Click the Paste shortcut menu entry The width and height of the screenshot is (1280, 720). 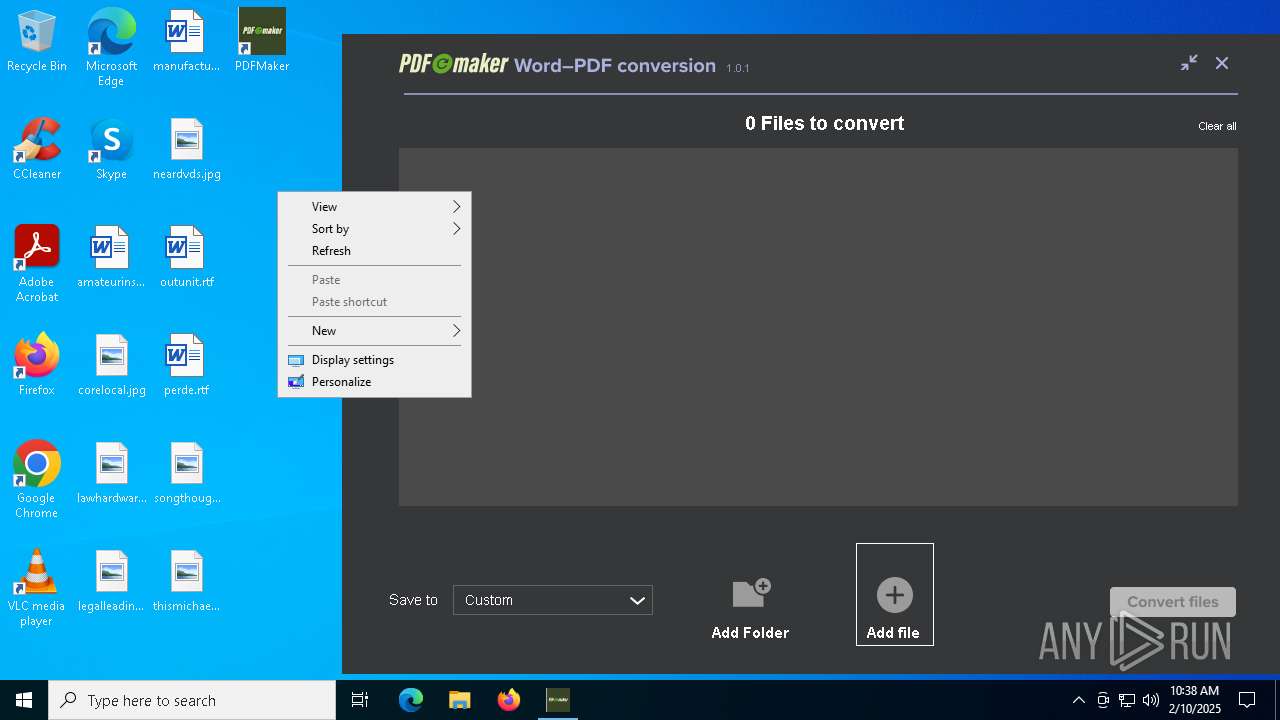pos(374,302)
